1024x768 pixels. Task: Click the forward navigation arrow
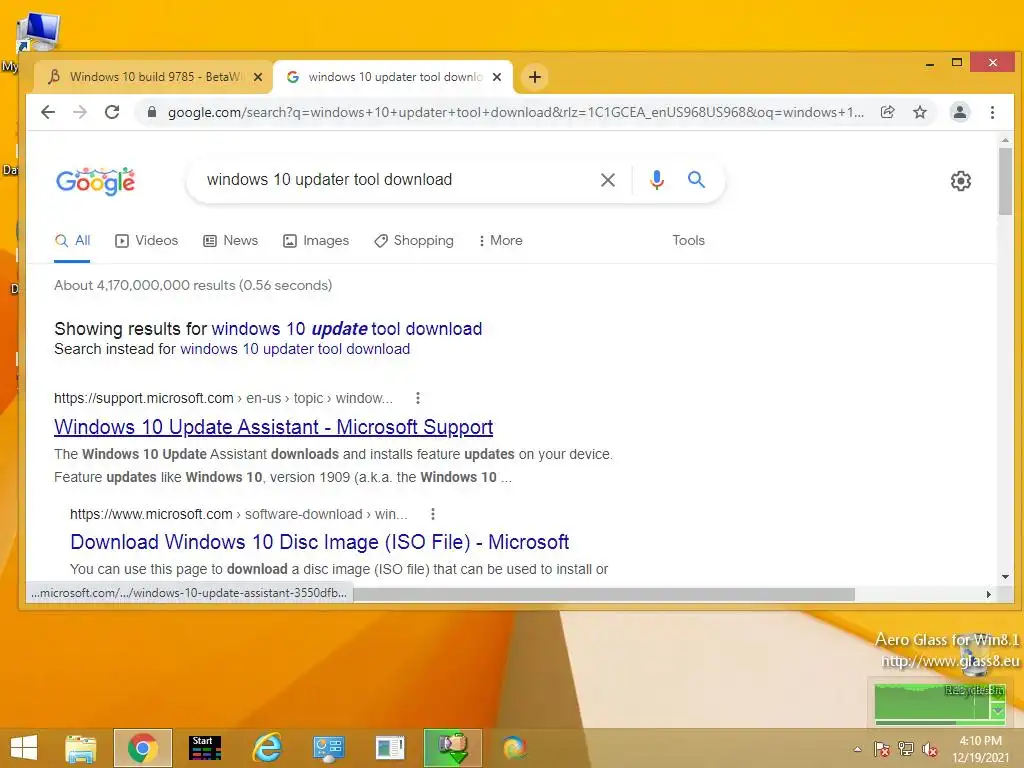pos(80,112)
